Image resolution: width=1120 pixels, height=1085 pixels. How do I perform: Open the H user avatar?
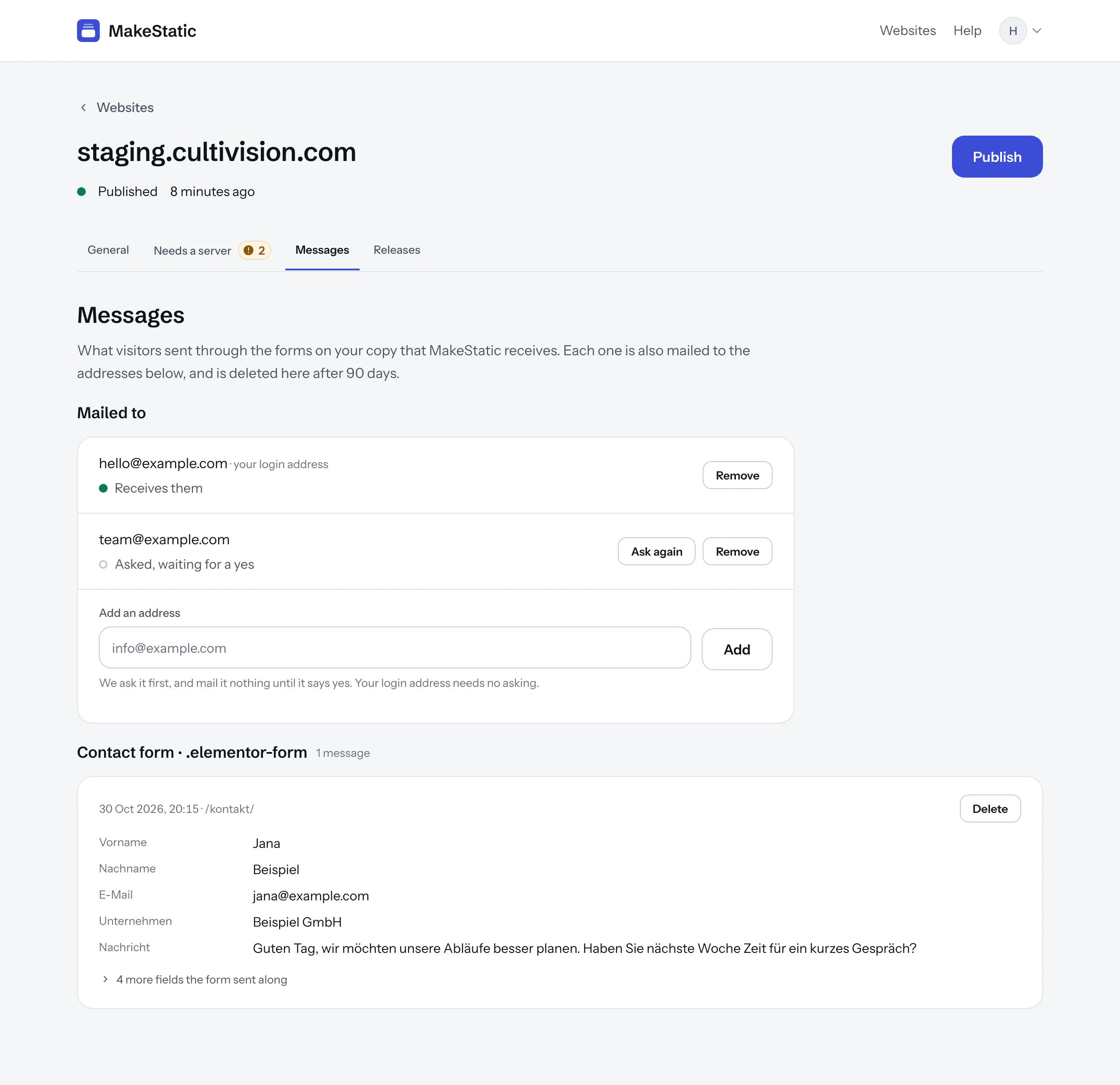pos(1012,31)
